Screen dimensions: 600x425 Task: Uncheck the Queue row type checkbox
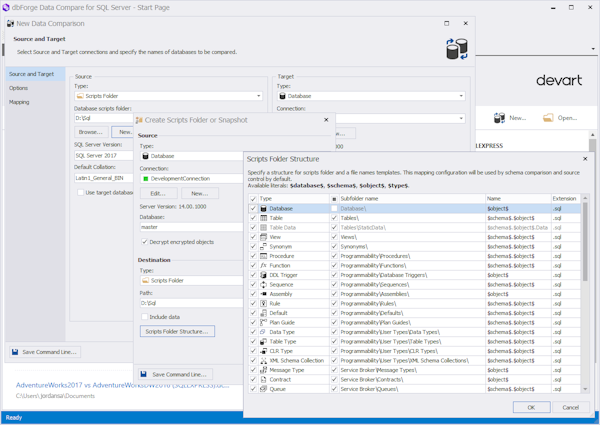(x=253, y=389)
